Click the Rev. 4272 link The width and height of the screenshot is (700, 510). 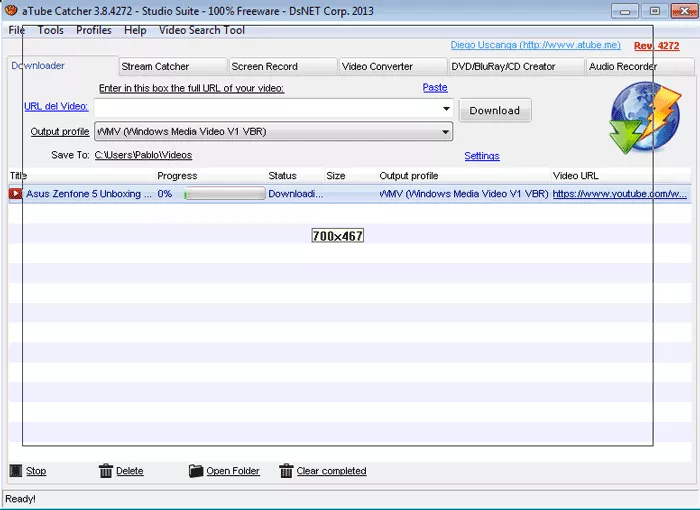(x=657, y=46)
